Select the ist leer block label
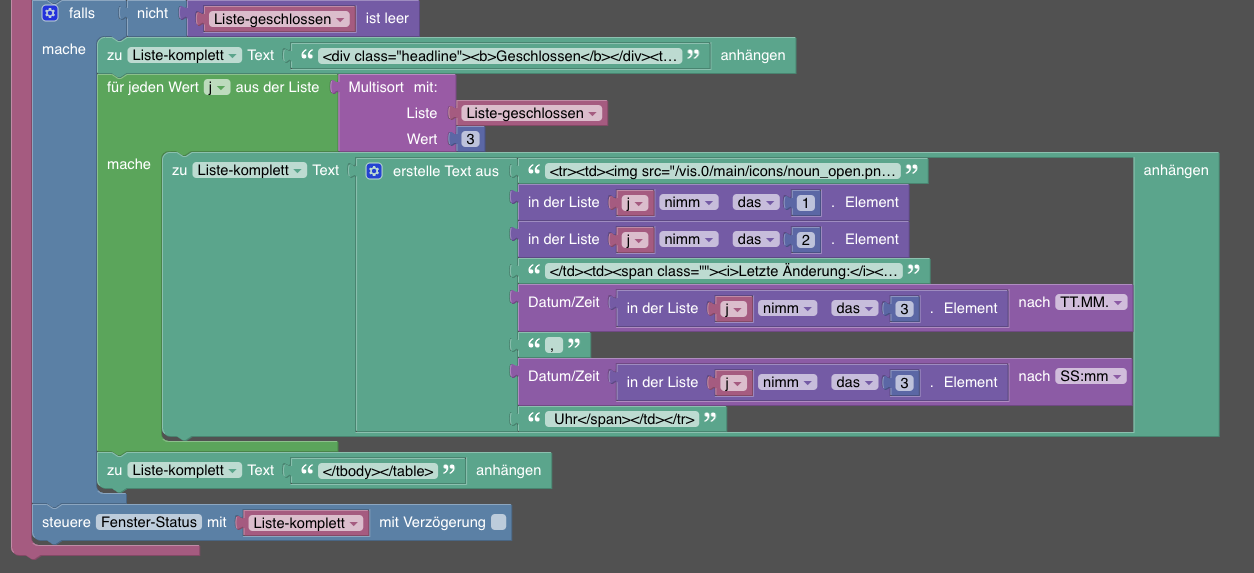 pos(387,19)
